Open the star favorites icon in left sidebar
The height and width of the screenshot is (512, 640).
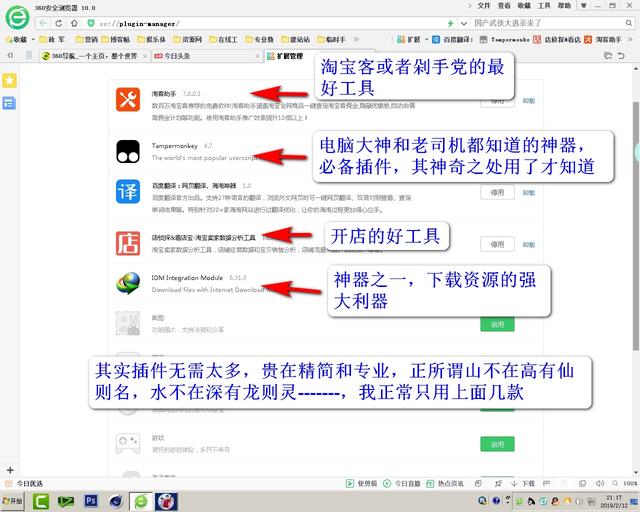pyautogui.click(x=9, y=80)
